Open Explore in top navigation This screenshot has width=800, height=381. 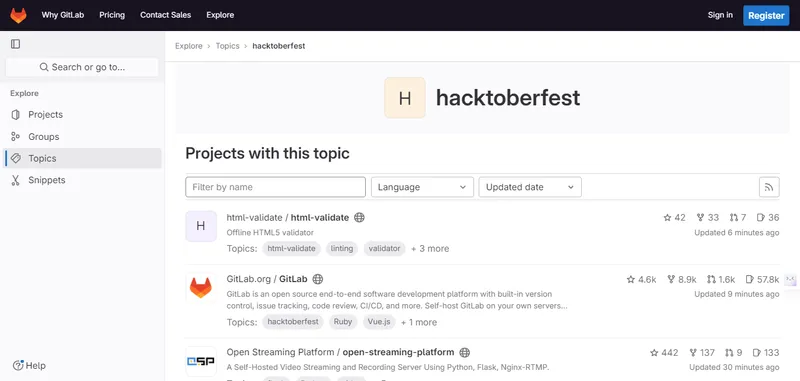220,15
